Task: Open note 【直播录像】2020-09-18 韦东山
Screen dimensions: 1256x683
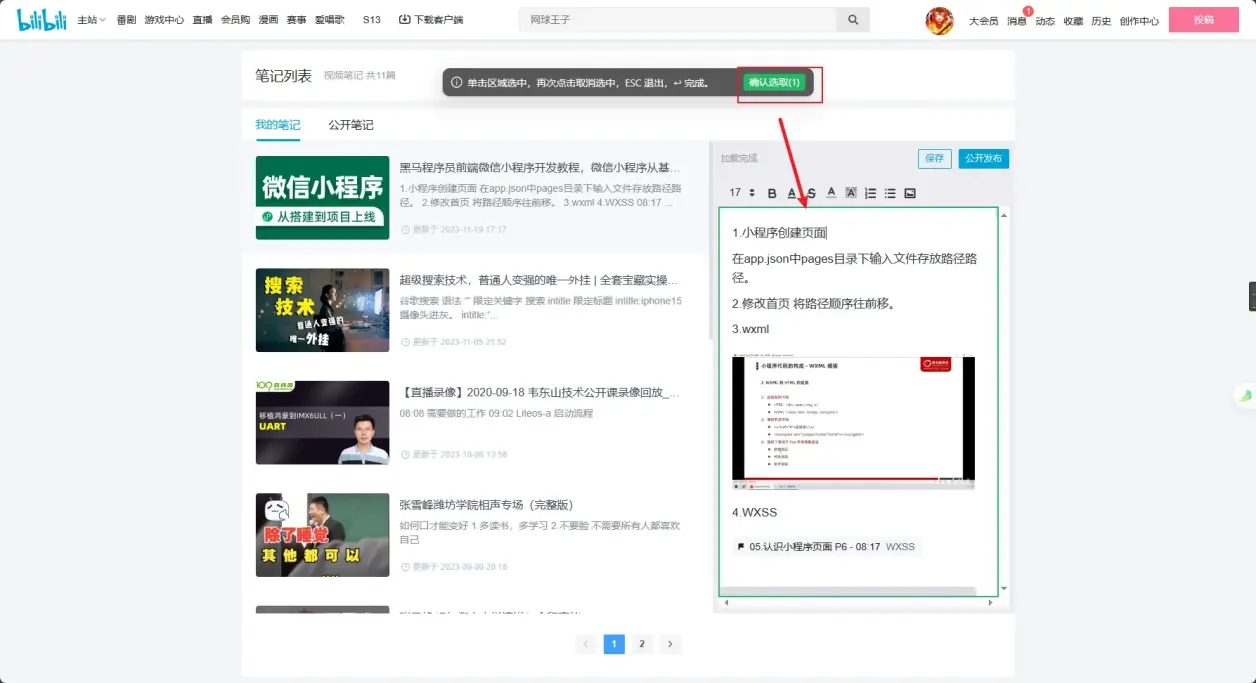Action: click(x=541, y=393)
